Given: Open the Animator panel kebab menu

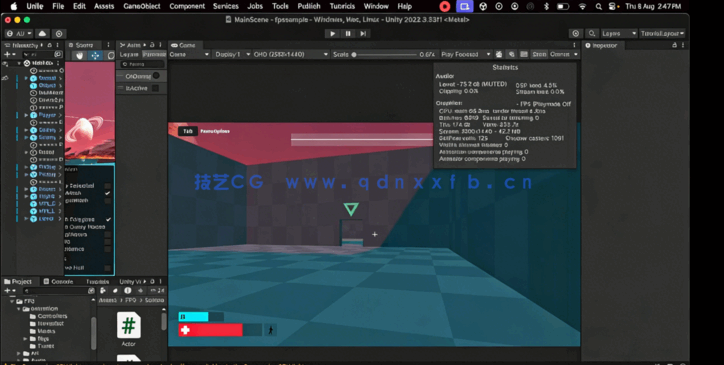Looking at the screenshot, I should [x=160, y=45].
